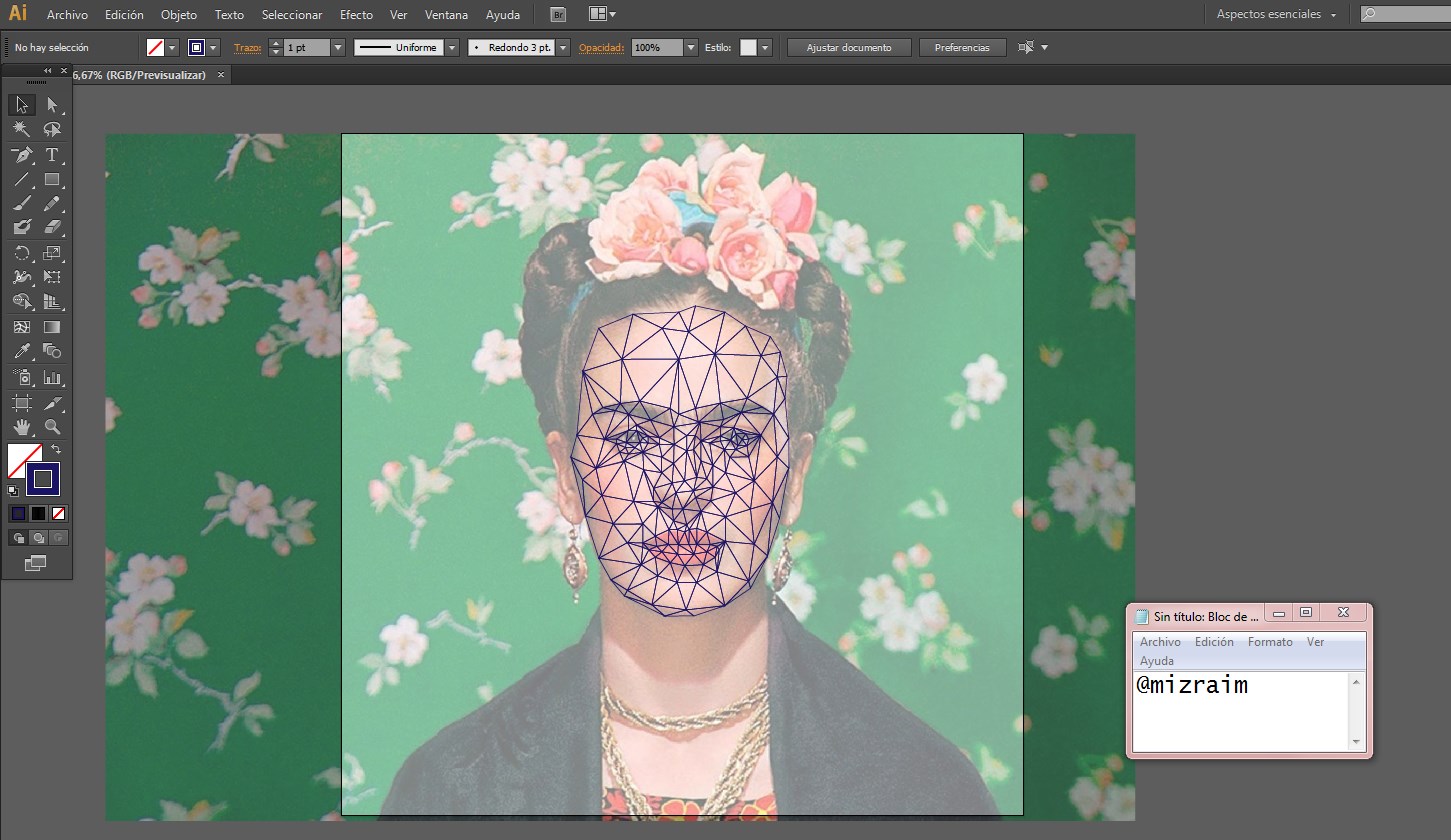The width and height of the screenshot is (1451, 840).
Task: Open the Archivo menu in Illustrator
Action: (x=67, y=15)
